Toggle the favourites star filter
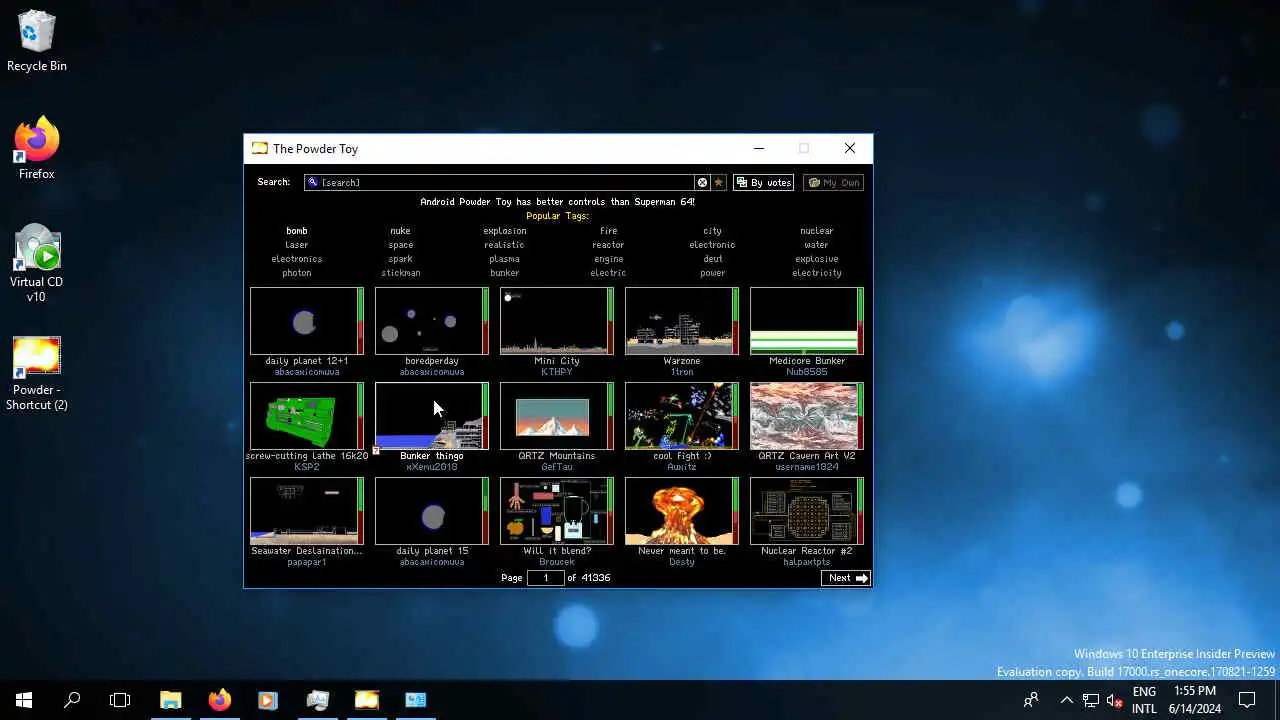This screenshot has height=720, width=1280. click(718, 182)
